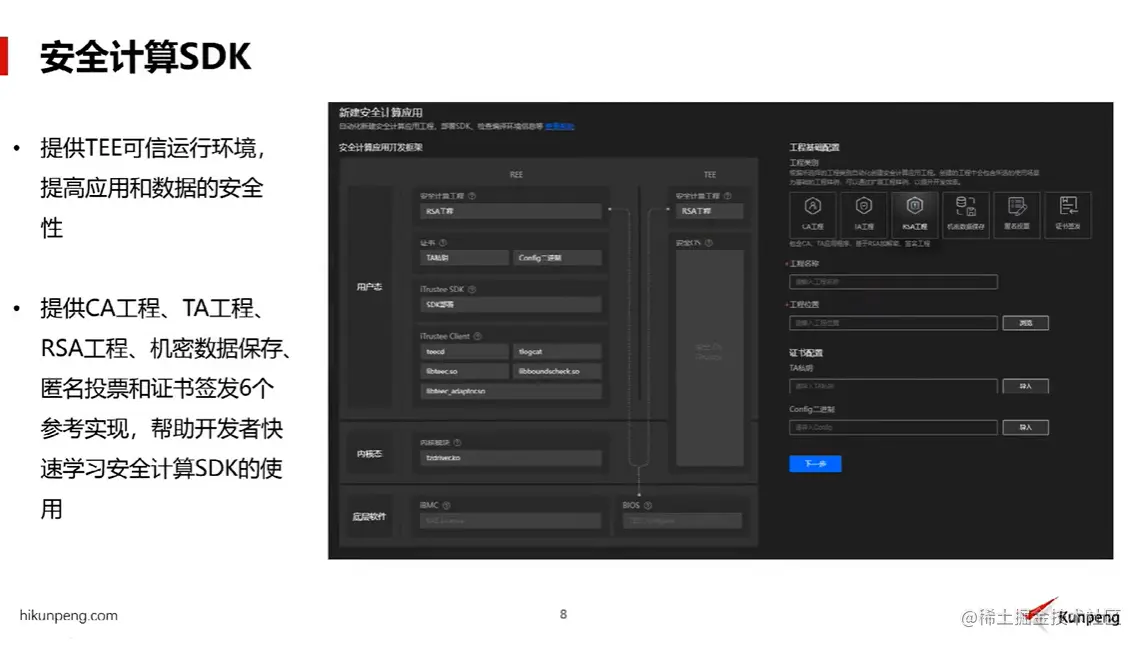The height and width of the screenshot is (647, 1141).
Task: Click the large 安全OS panel
Action: point(709,357)
